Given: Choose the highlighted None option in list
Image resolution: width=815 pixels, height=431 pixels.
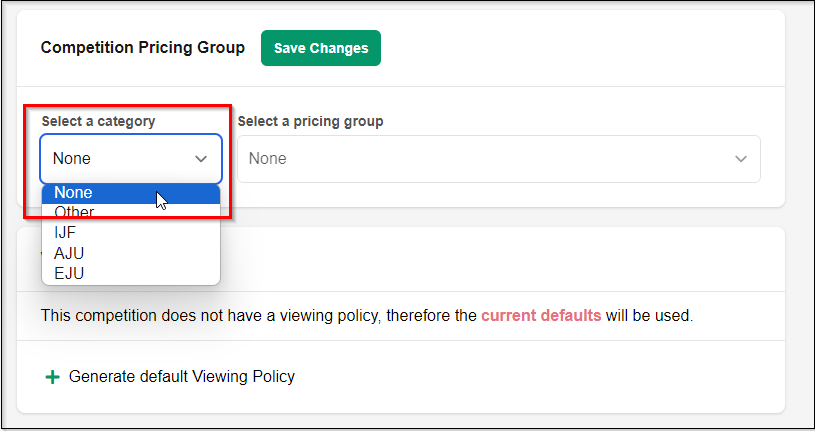Looking at the screenshot, I should pos(100,193).
